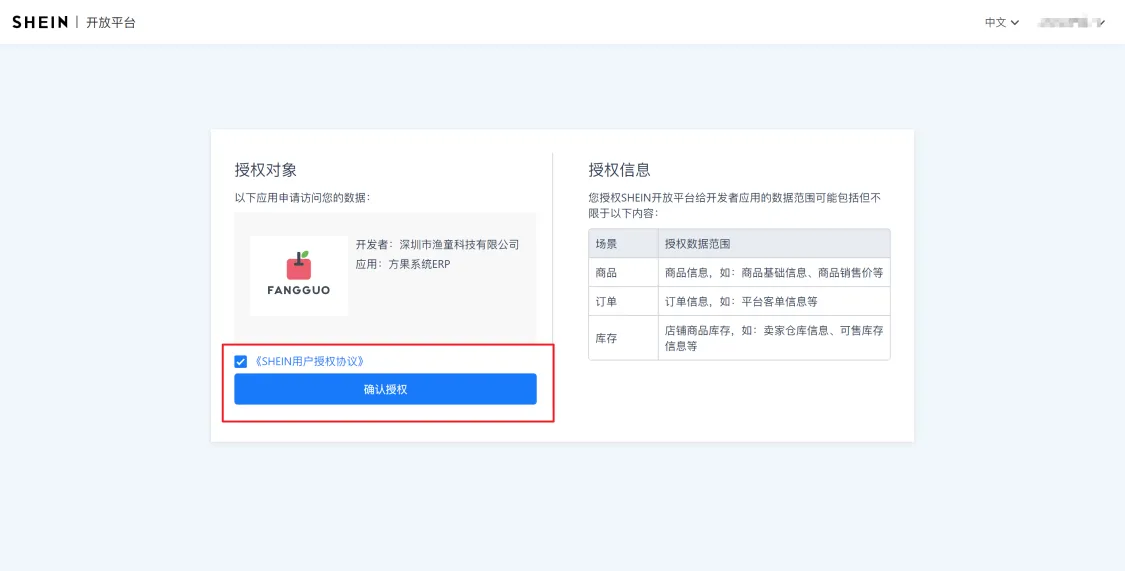This screenshot has height=571, width=1125.
Task: Click the SHEIN logo in header
Action: tap(40, 22)
